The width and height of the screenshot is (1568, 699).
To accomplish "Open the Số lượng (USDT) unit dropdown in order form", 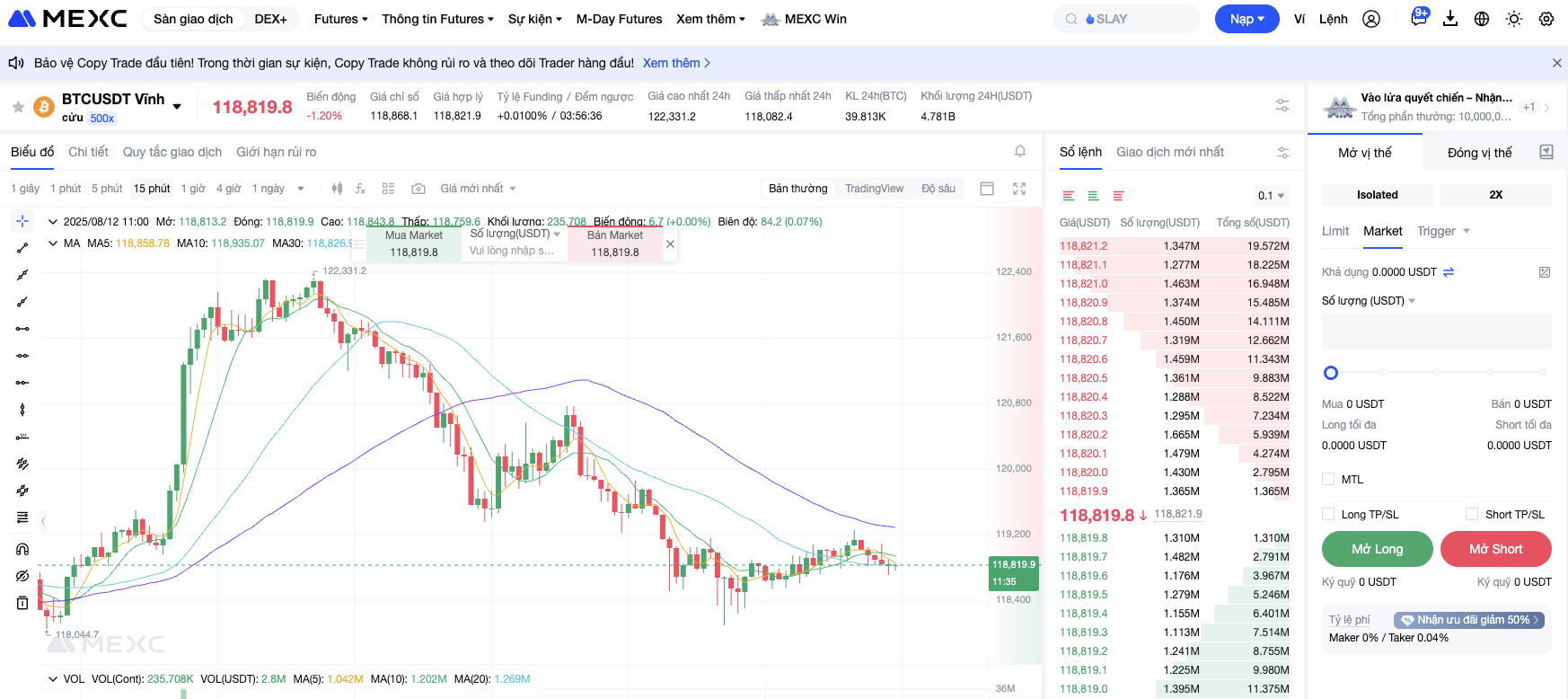I will (1368, 301).
